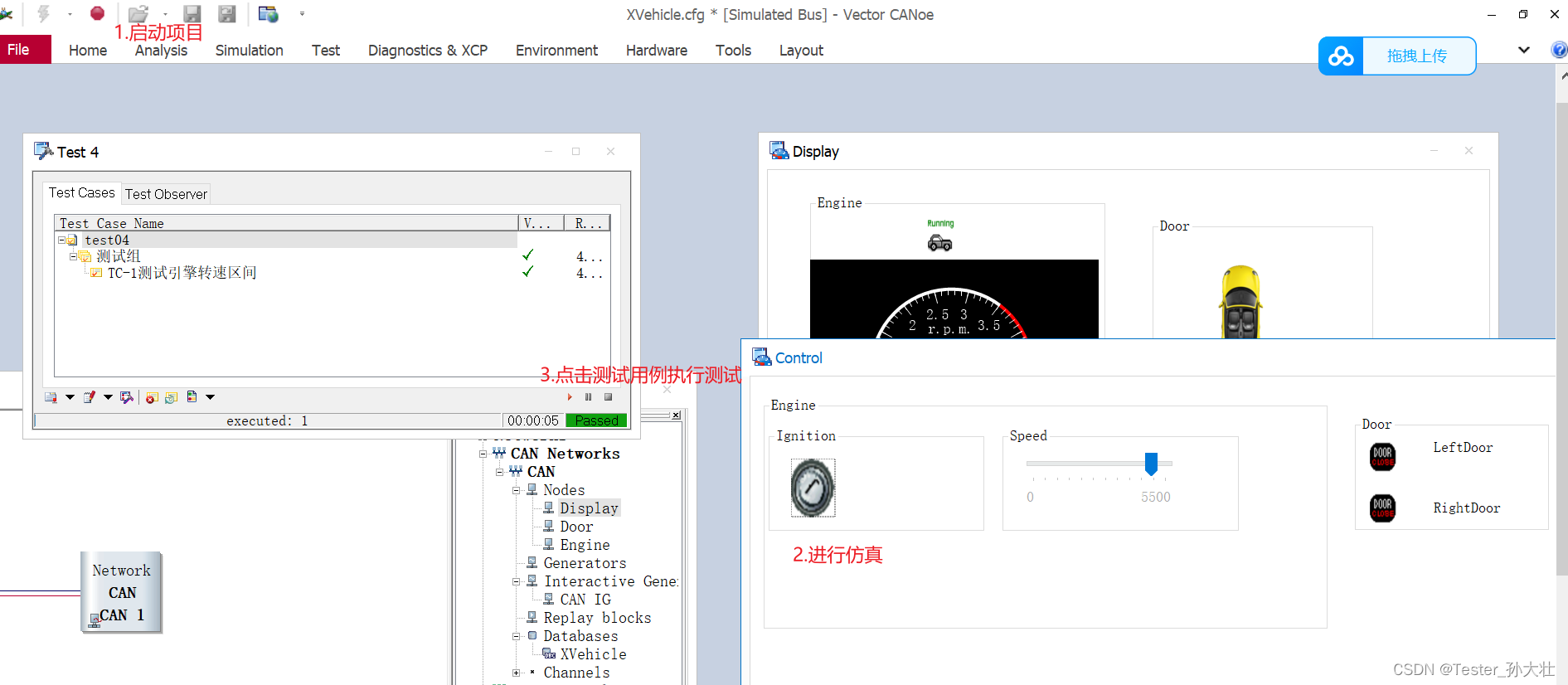1568x685 pixels.
Task: Click the notepad pencil edit icon
Action: (90, 397)
